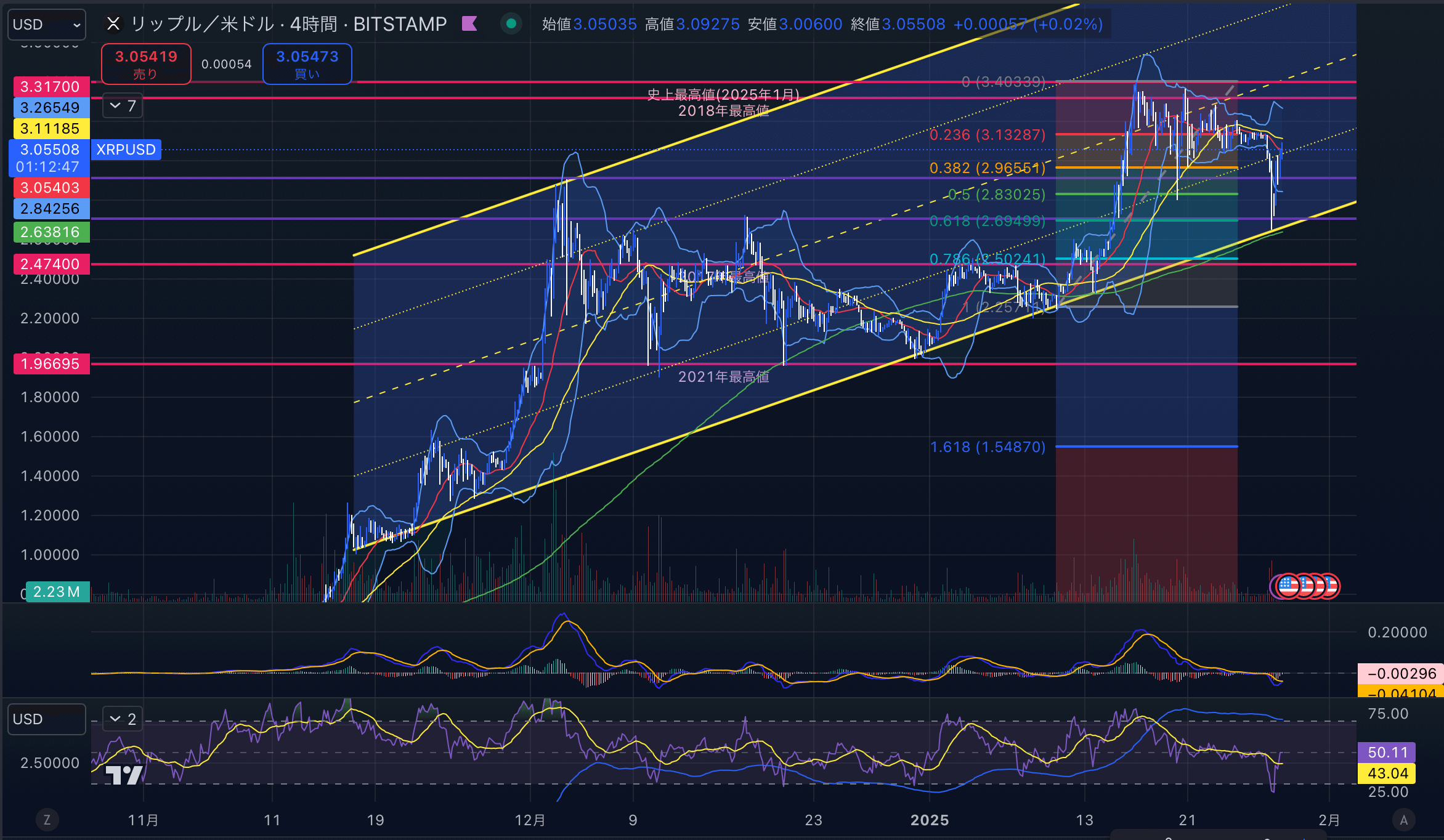The image size is (1444, 840).
Task: Select the Fibonacci 0 (3.40339) level label
Action: point(1004,82)
